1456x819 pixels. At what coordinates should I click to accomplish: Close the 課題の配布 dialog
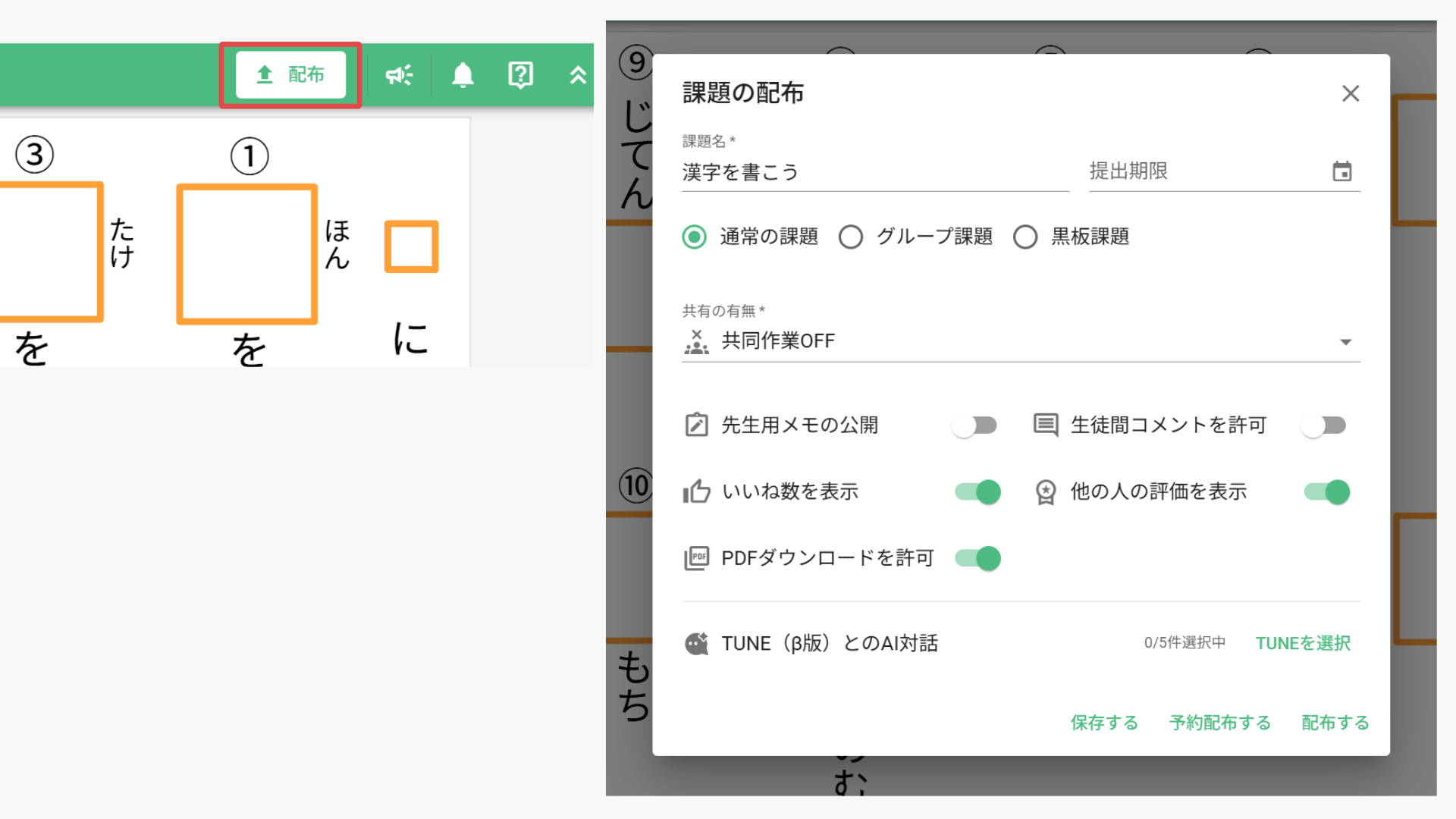click(1350, 93)
